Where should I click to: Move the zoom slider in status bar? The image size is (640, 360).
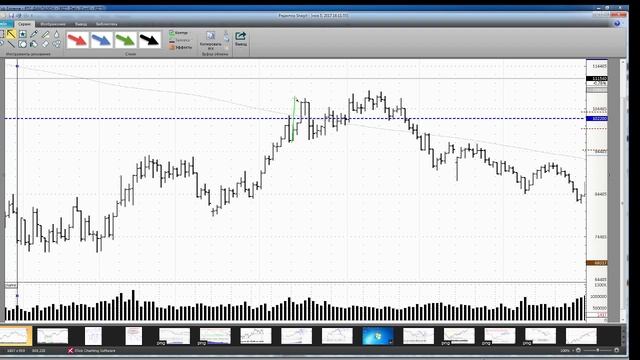tap(598, 350)
